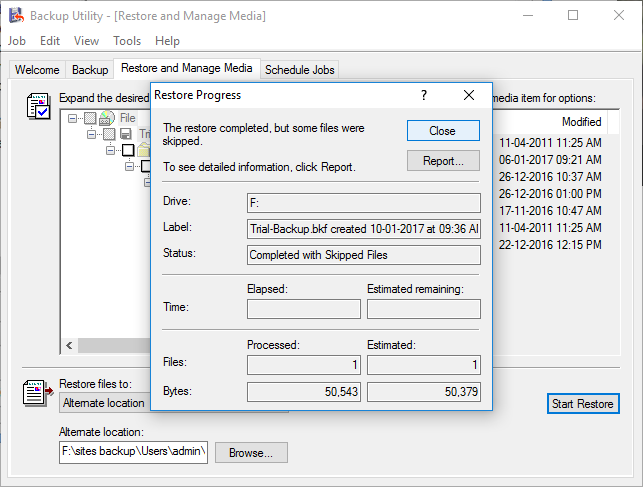
Task: Click the Elapsed time field
Action: tap(304, 309)
